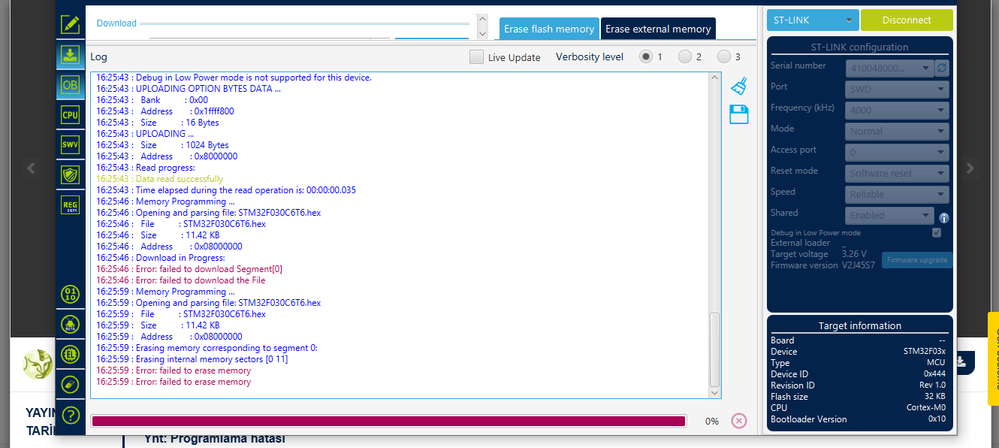Open the Access port dropdown
Screen dimensions: 999x448
coord(897,152)
